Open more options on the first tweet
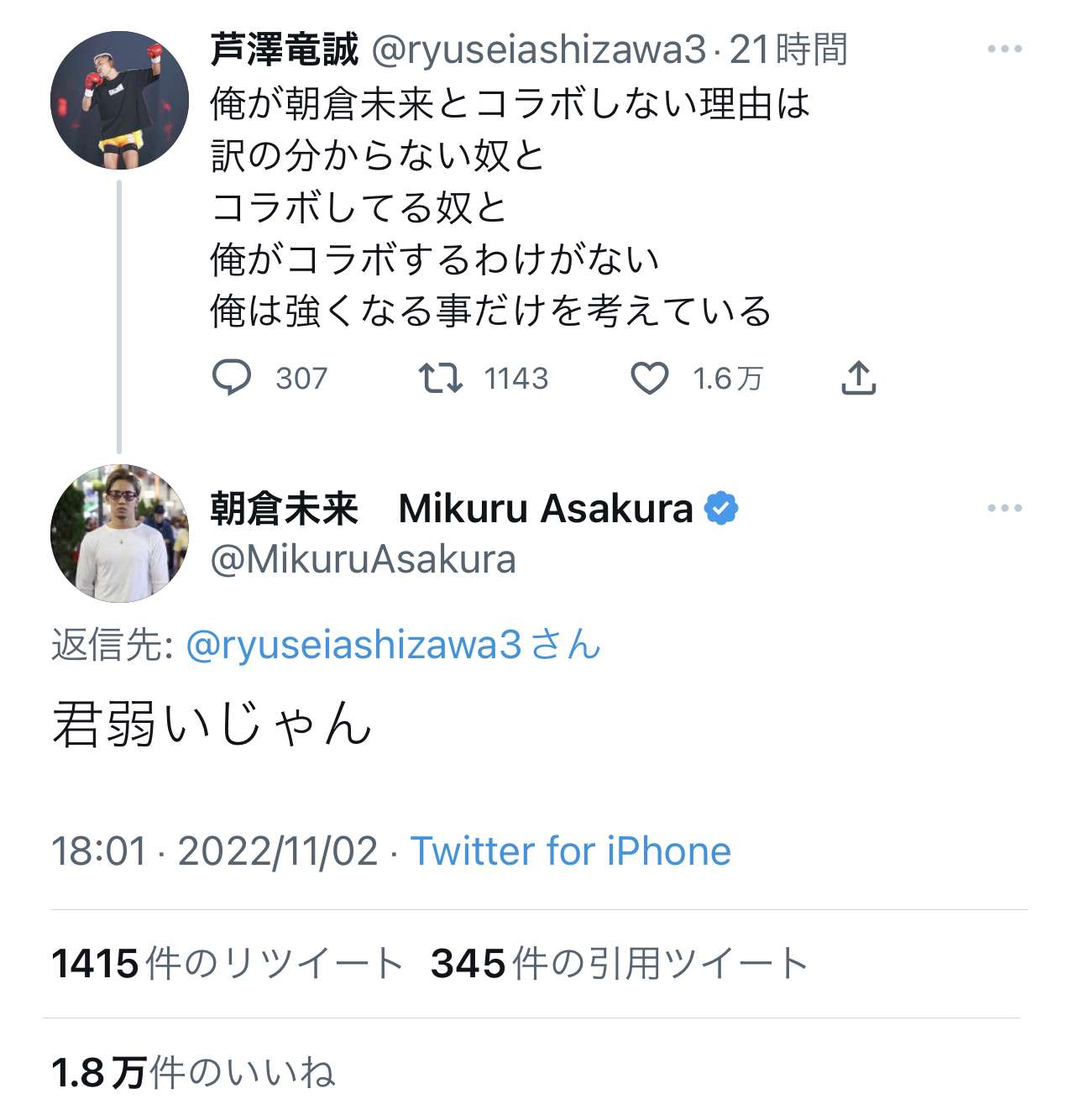Screen dimensions: 1078x1120 point(1004,50)
